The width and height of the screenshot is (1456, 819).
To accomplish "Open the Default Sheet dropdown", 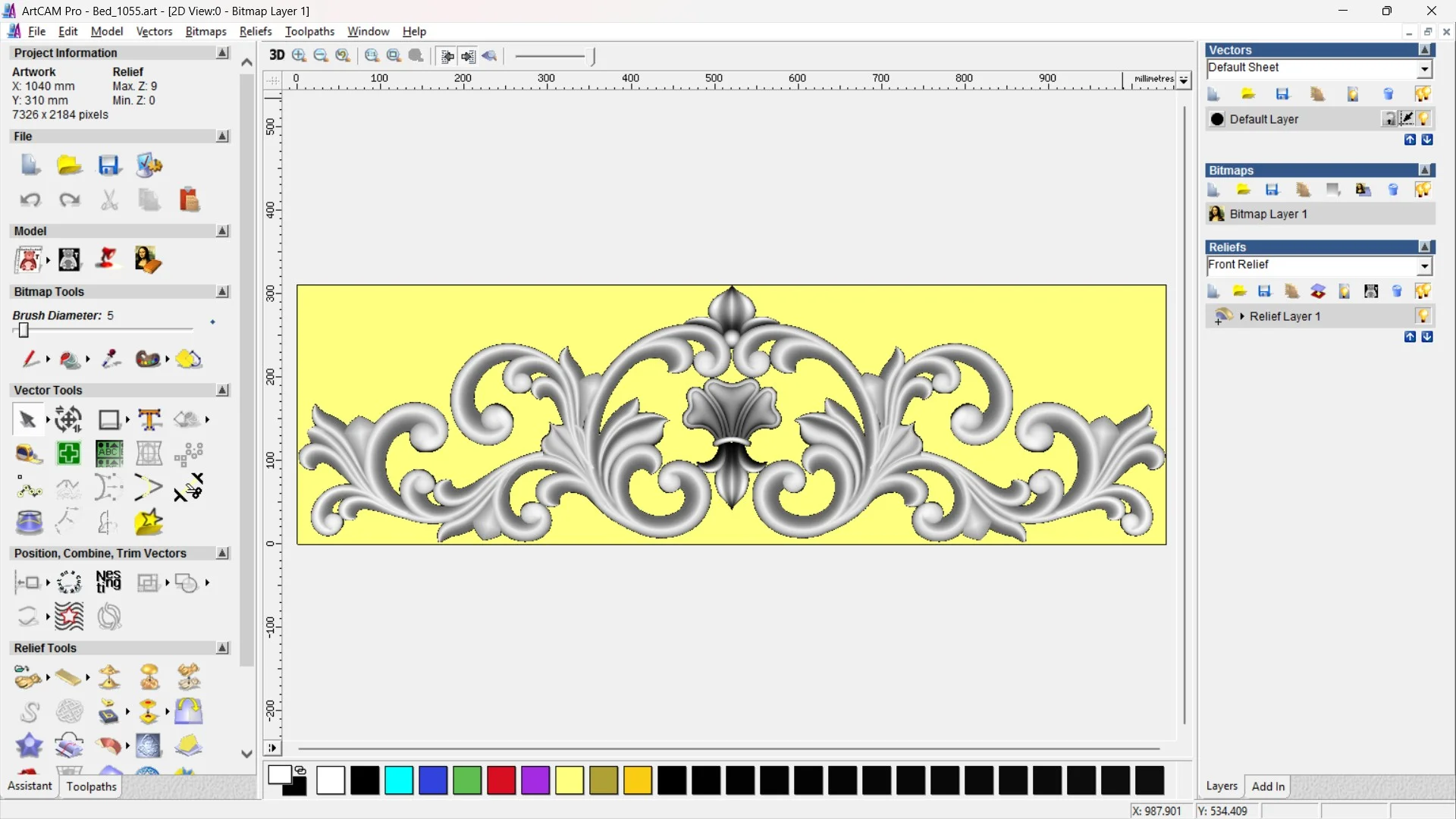I will [1424, 69].
